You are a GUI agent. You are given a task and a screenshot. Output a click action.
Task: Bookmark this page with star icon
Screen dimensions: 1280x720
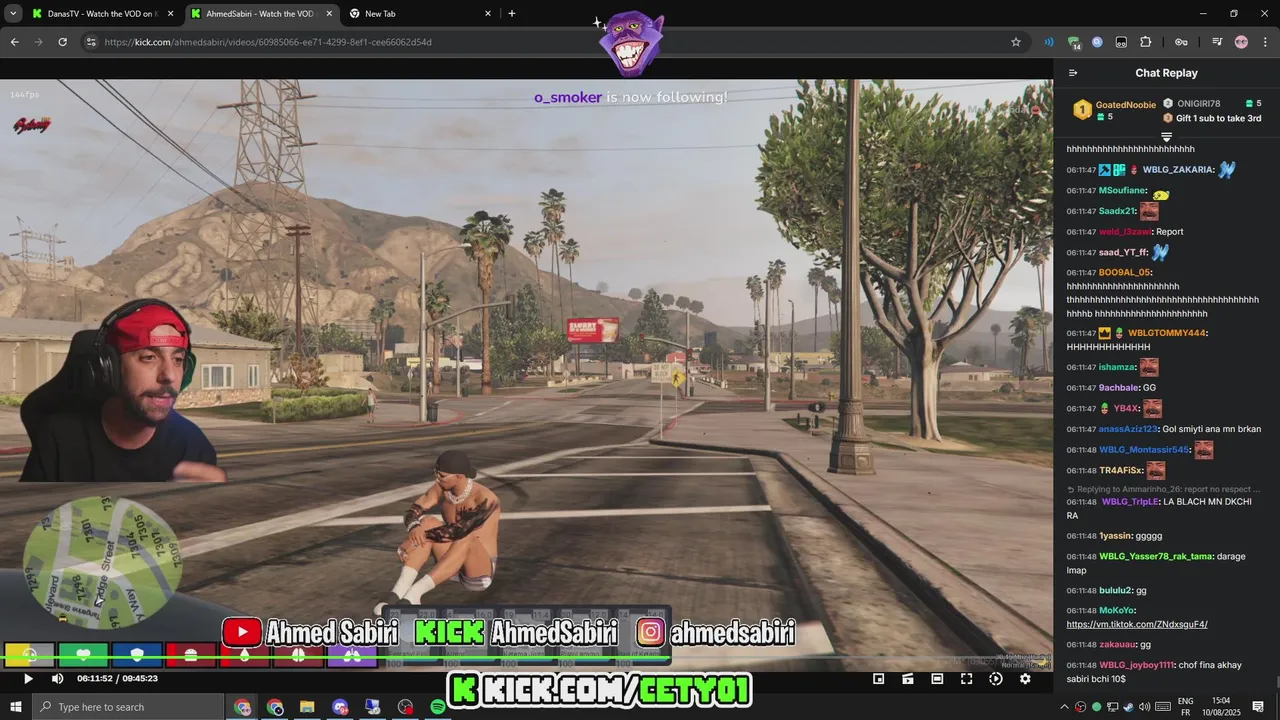click(x=1016, y=42)
